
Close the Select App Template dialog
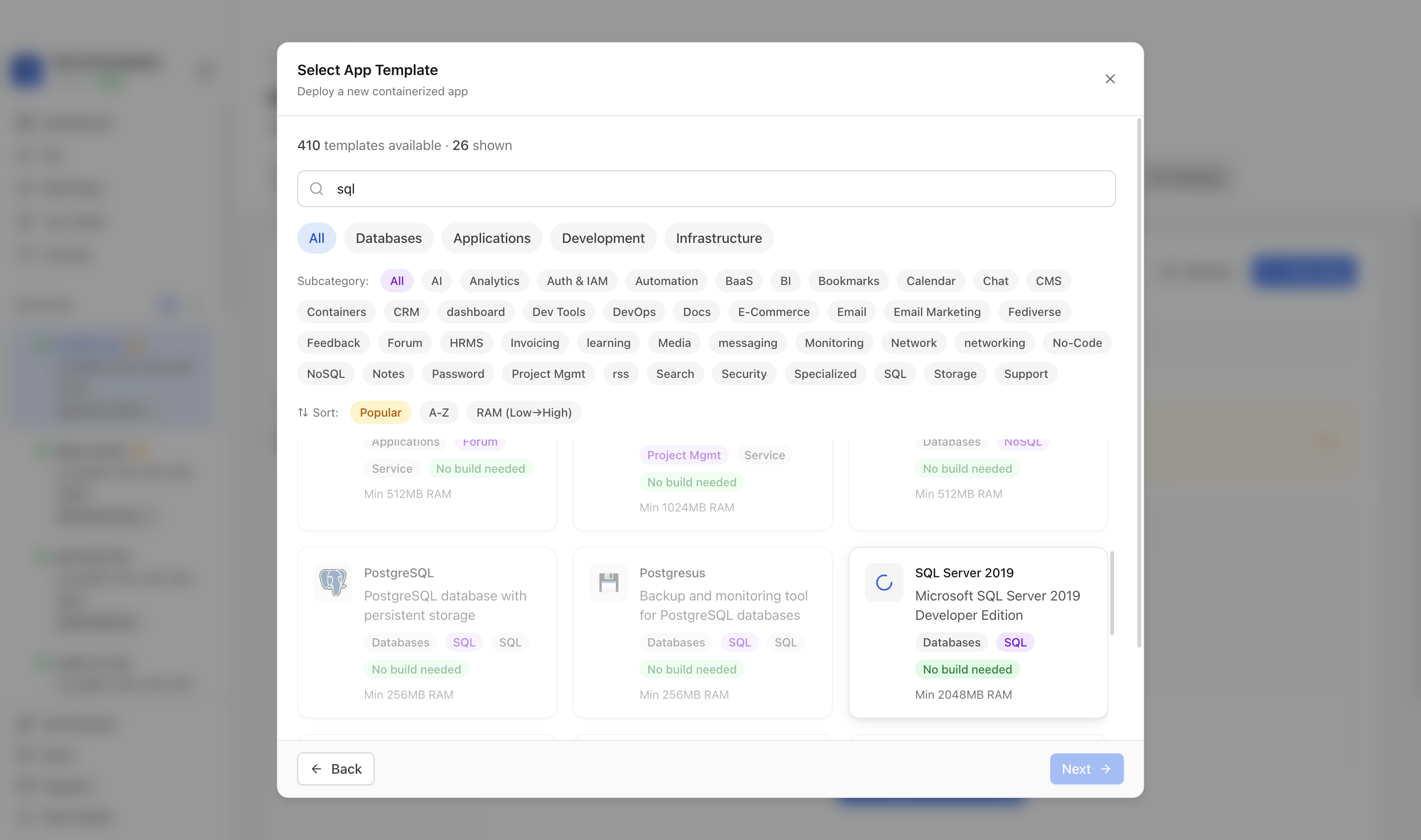point(1110,79)
